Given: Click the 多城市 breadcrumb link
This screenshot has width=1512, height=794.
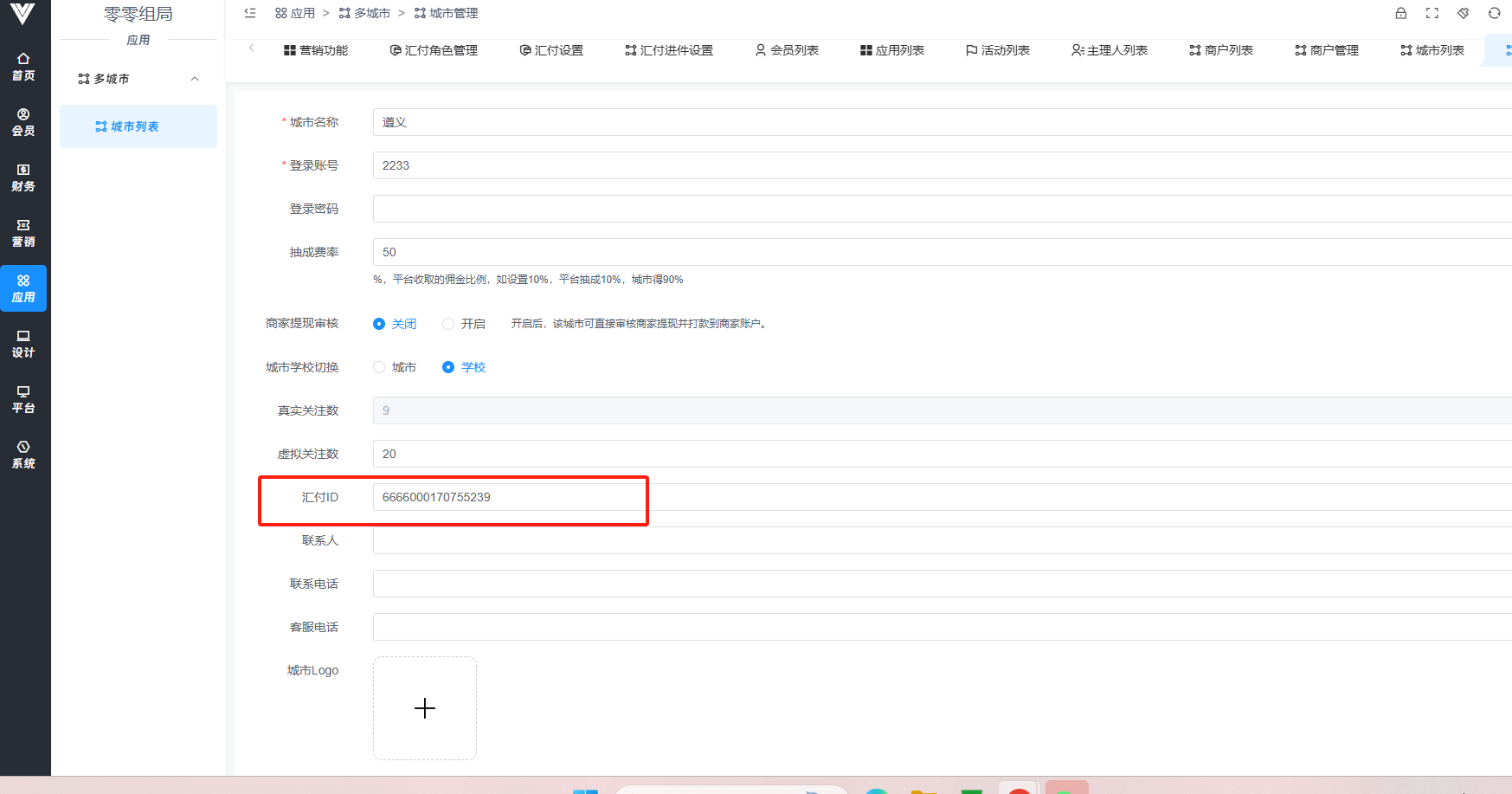Looking at the screenshot, I should click(x=364, y=13).
